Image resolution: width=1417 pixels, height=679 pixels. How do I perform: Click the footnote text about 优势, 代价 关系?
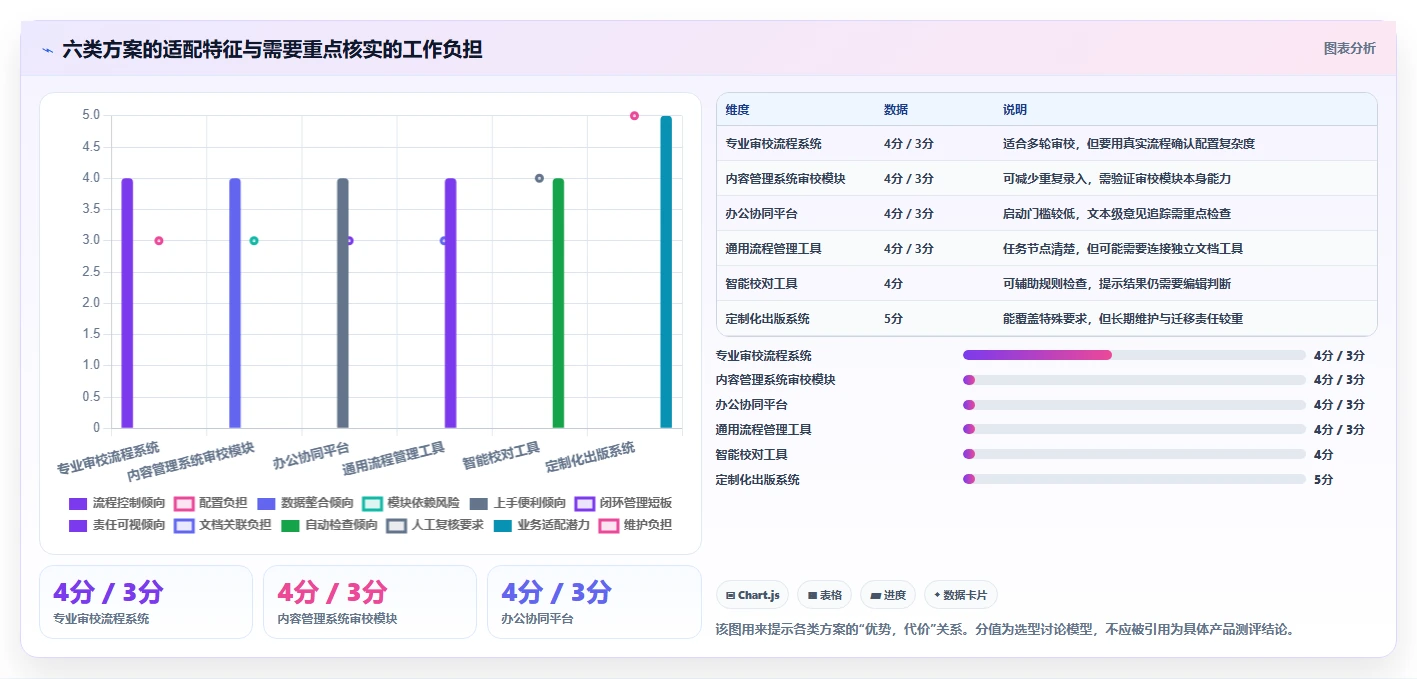[x=1006, y=630]
